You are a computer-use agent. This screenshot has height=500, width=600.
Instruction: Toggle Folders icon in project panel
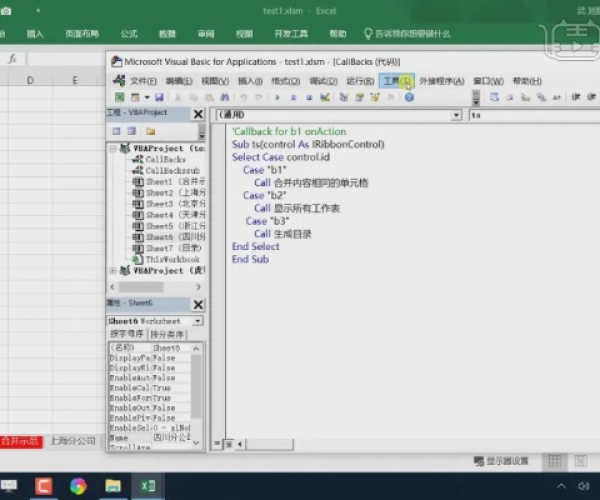tap(150, 131)
